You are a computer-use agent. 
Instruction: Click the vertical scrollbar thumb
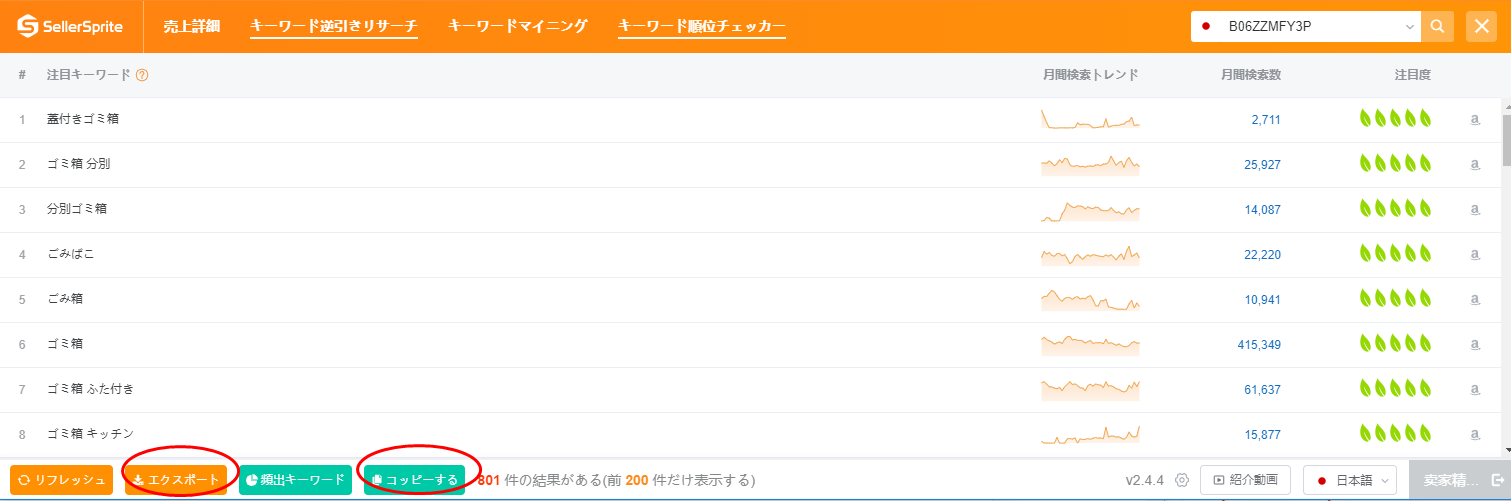tap(1506, 141)
